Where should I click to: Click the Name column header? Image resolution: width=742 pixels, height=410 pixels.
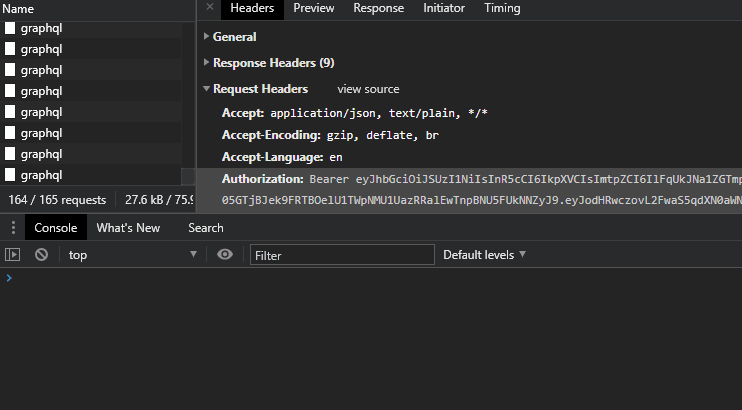click(97, 9)
